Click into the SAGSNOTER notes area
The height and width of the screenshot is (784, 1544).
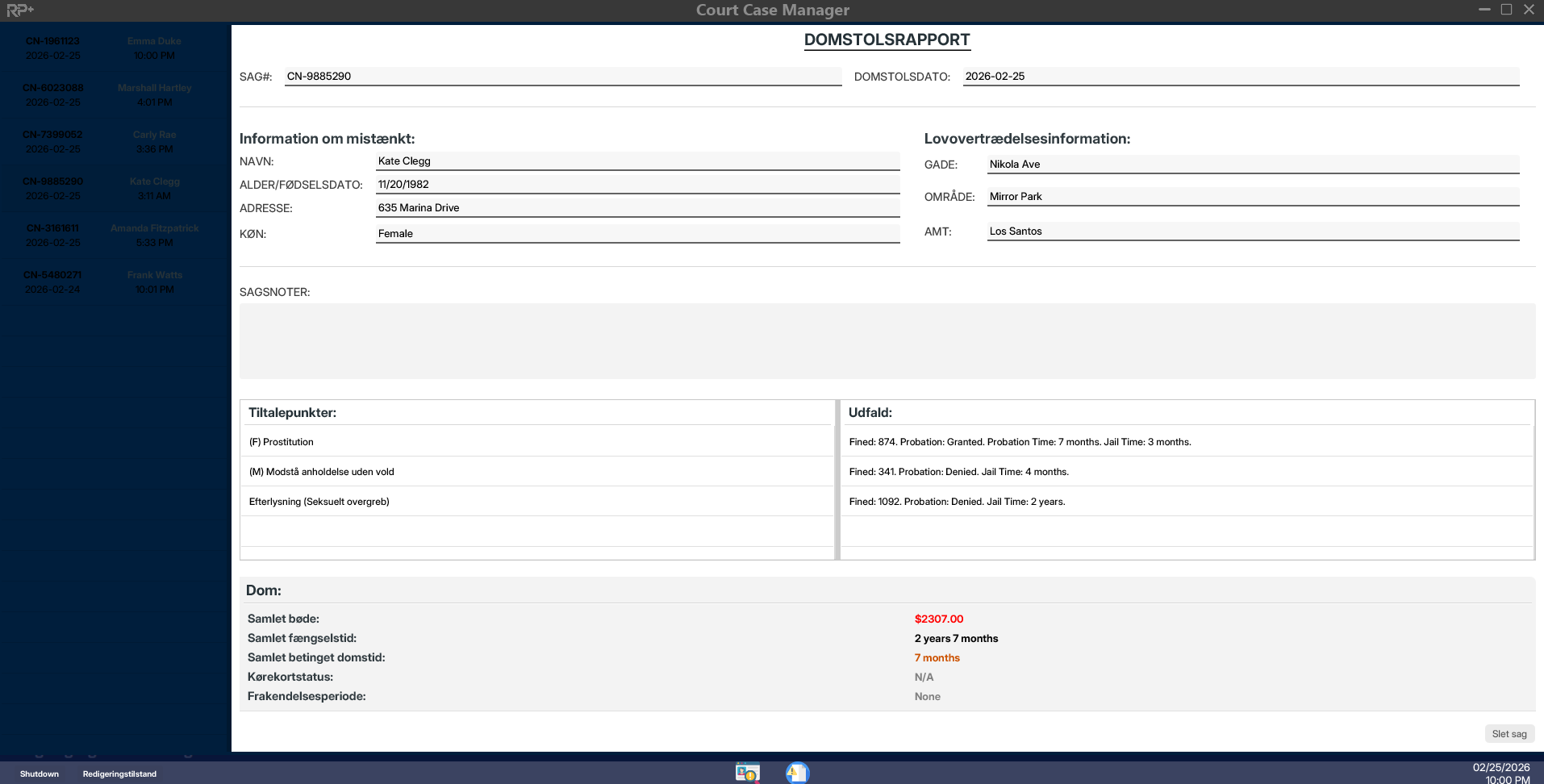(887, 341)
